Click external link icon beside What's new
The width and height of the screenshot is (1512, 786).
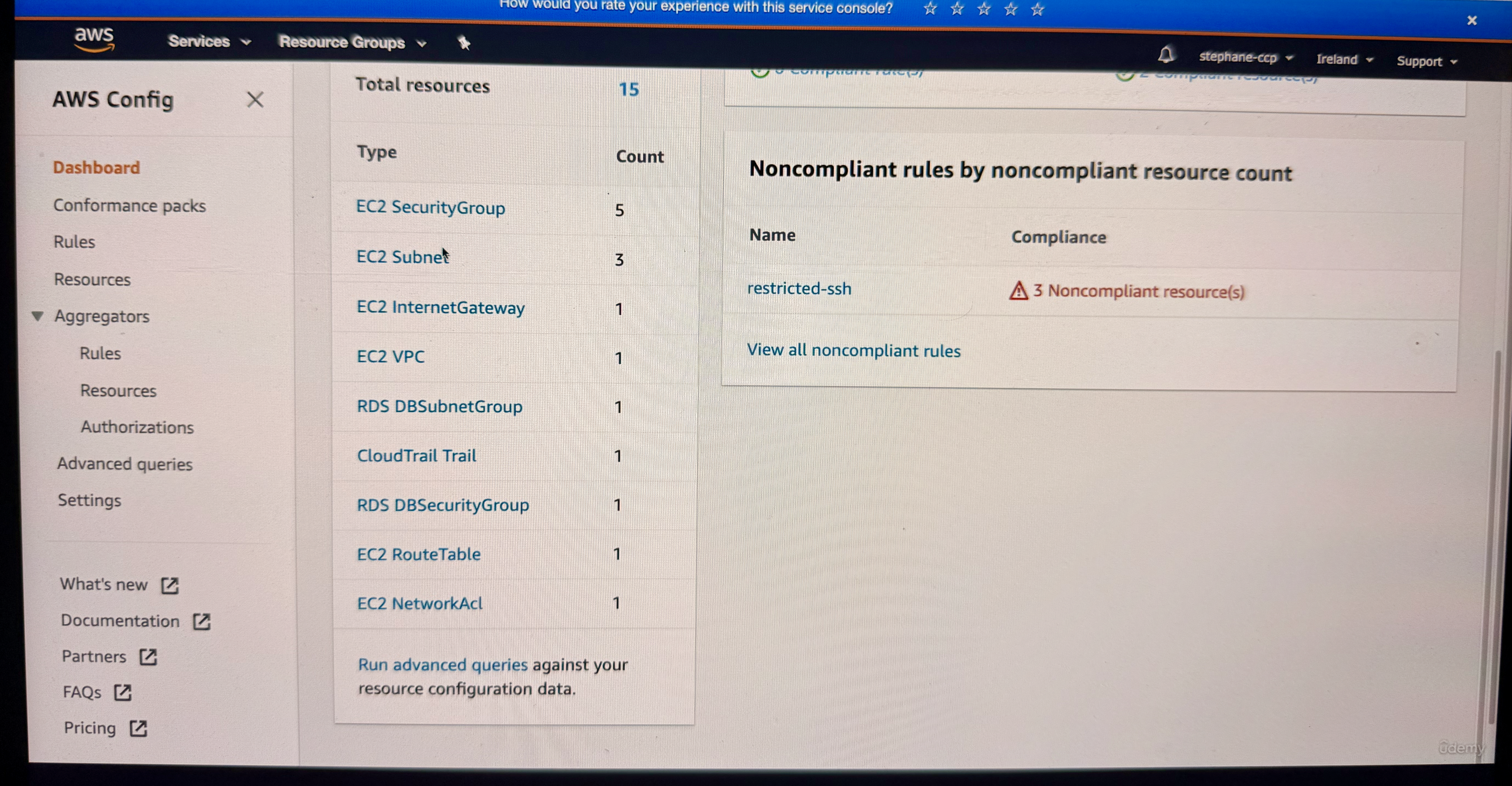coord(170,585)
